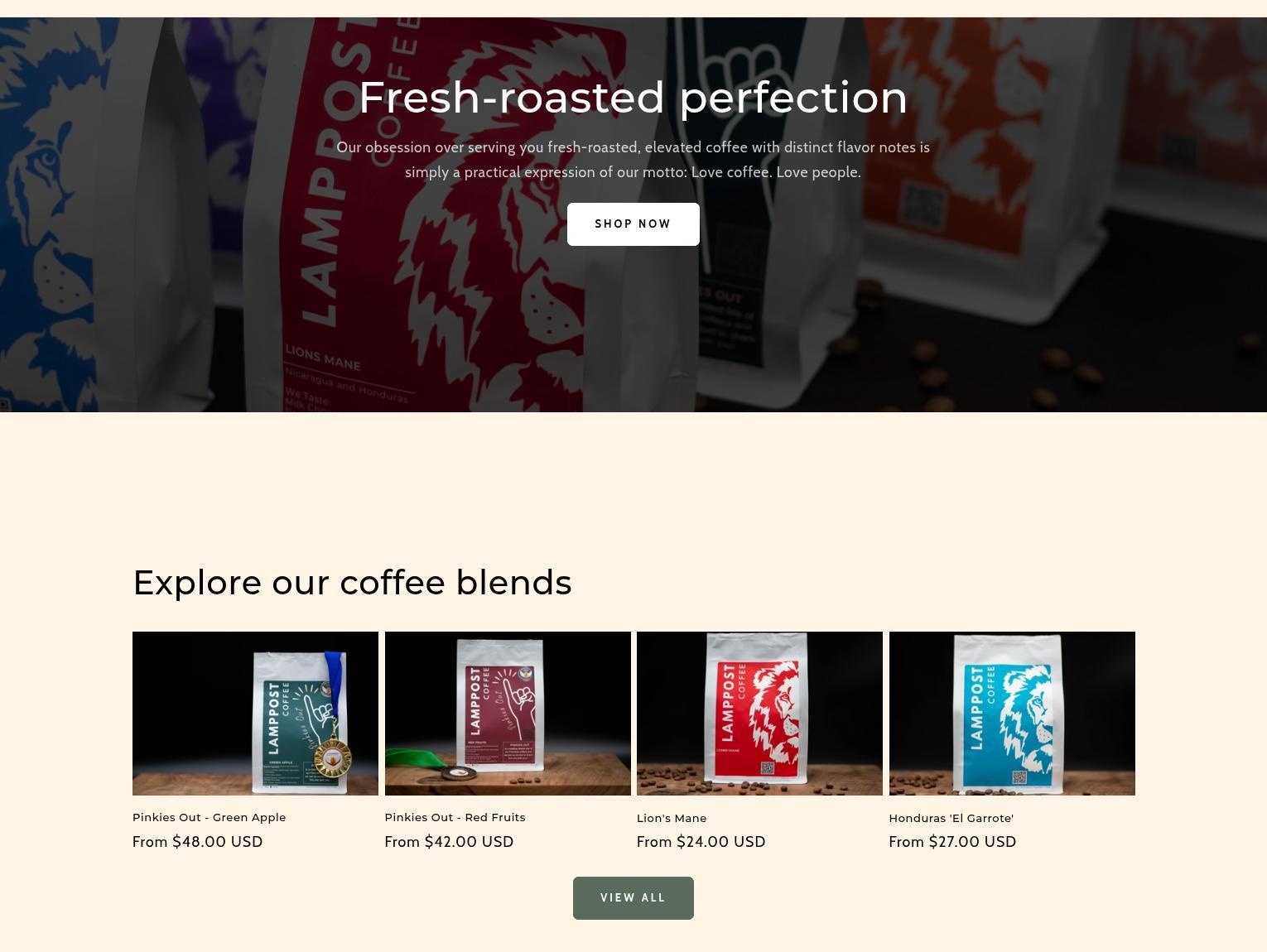Click the From $42.00 USD price
Viewport: 1267px width, 952px height.
point(449,842)
